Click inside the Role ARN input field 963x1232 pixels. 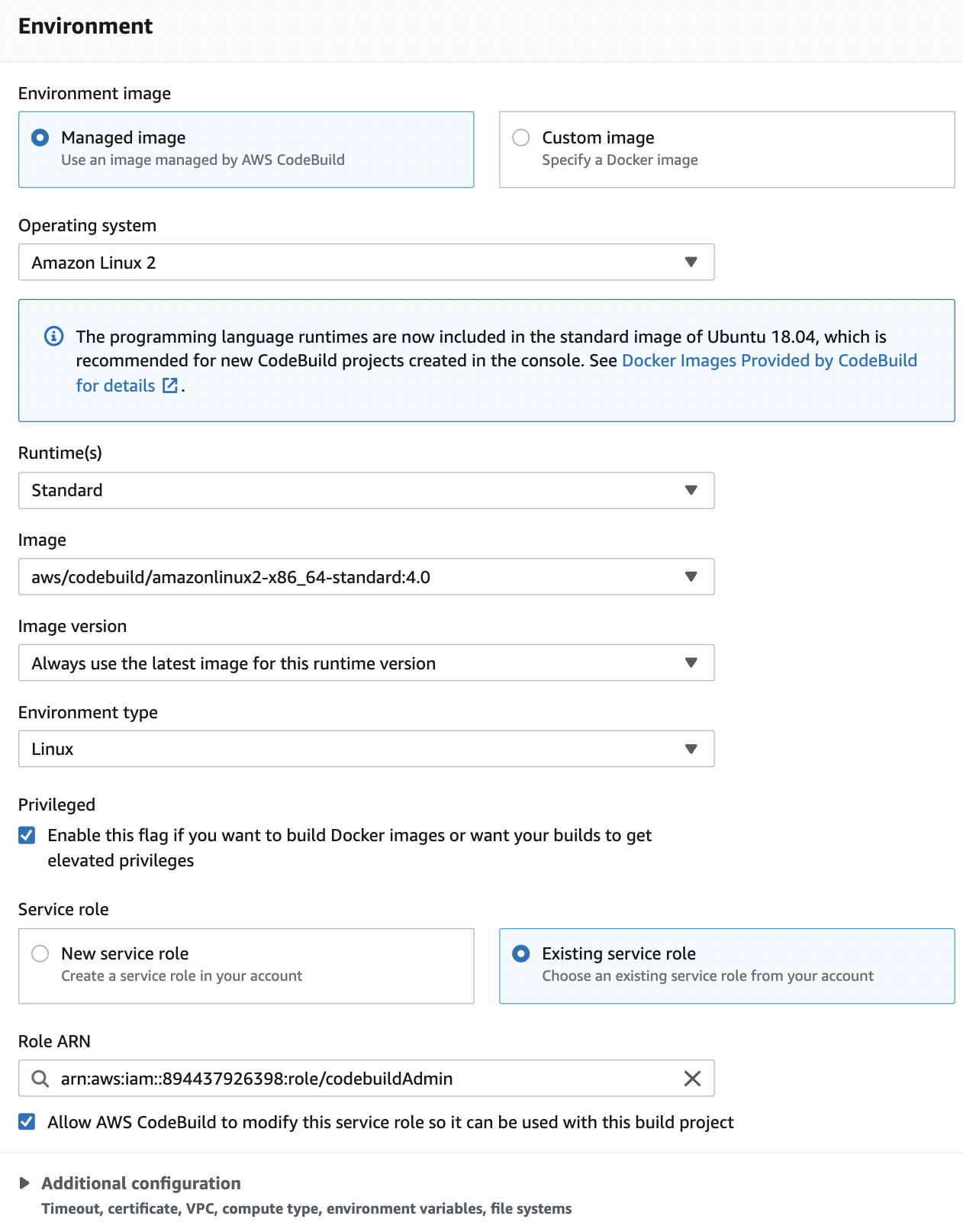coord(305,1079)
